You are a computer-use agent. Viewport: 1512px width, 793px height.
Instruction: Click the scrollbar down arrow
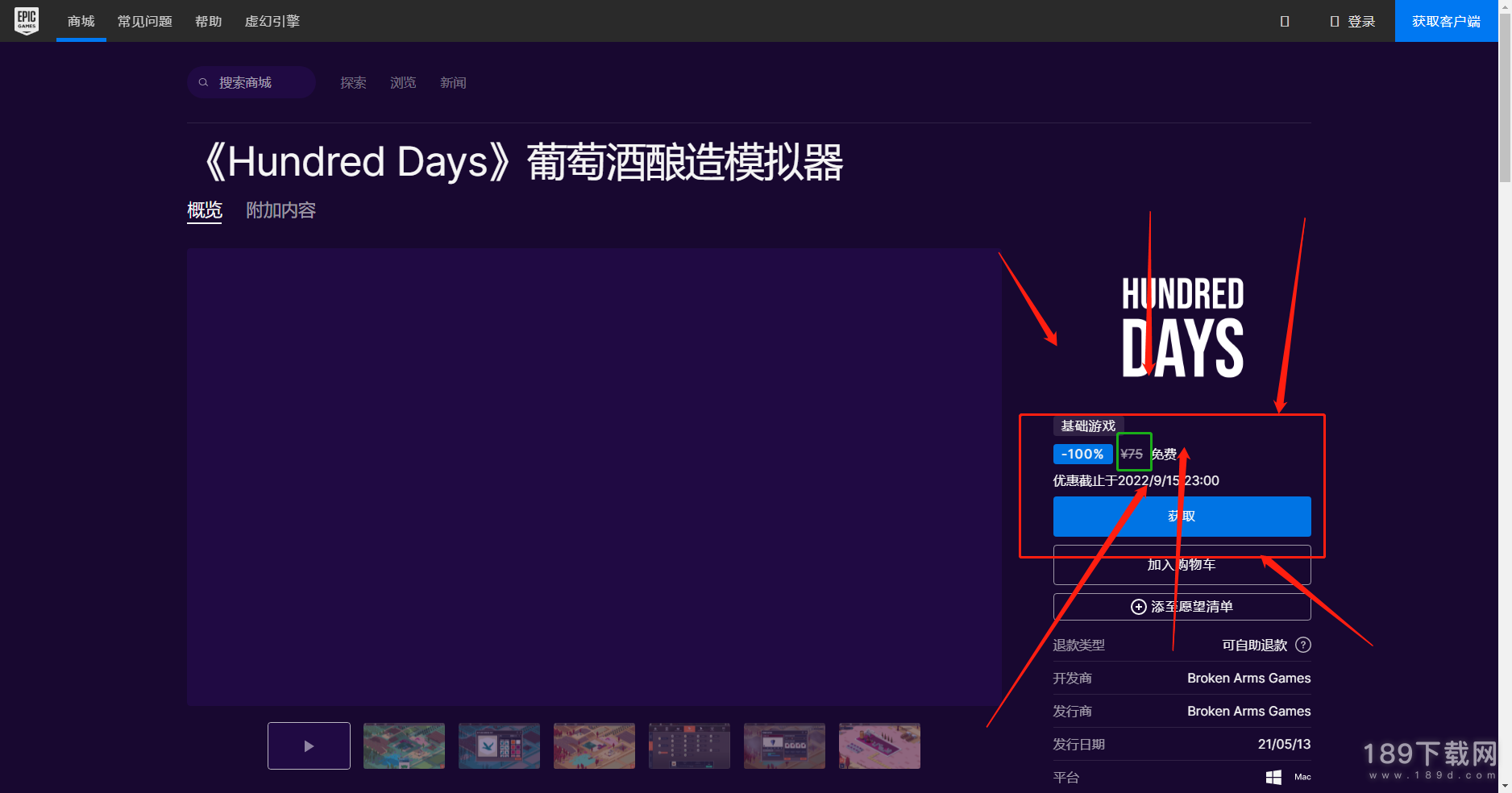tap(1505, 787)
